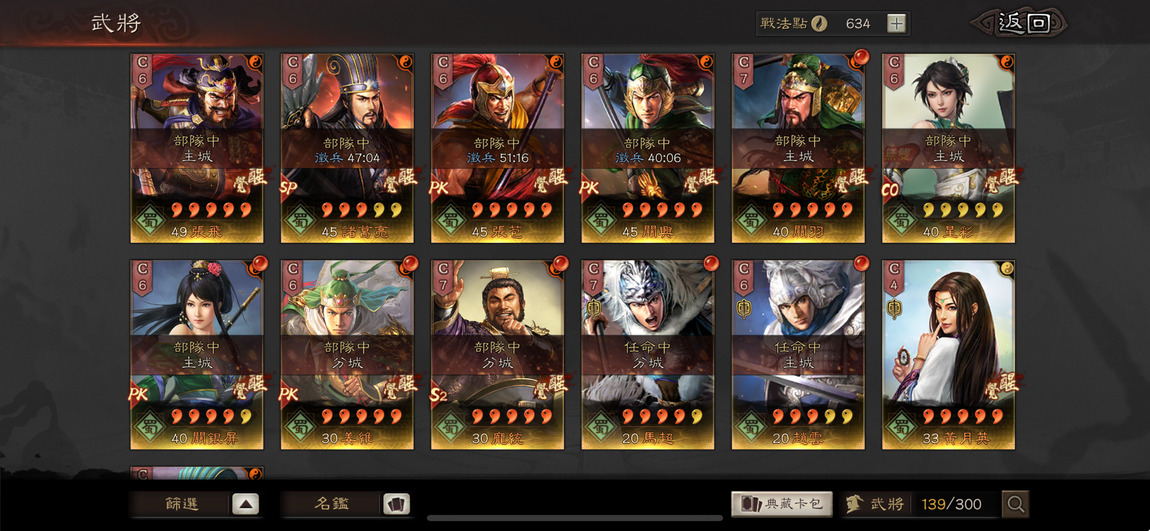Image resolution: width=1150 pixels, height=531 pixels.
Task: Expand the 篩選 filter arrow
Action: coord(245,505)
